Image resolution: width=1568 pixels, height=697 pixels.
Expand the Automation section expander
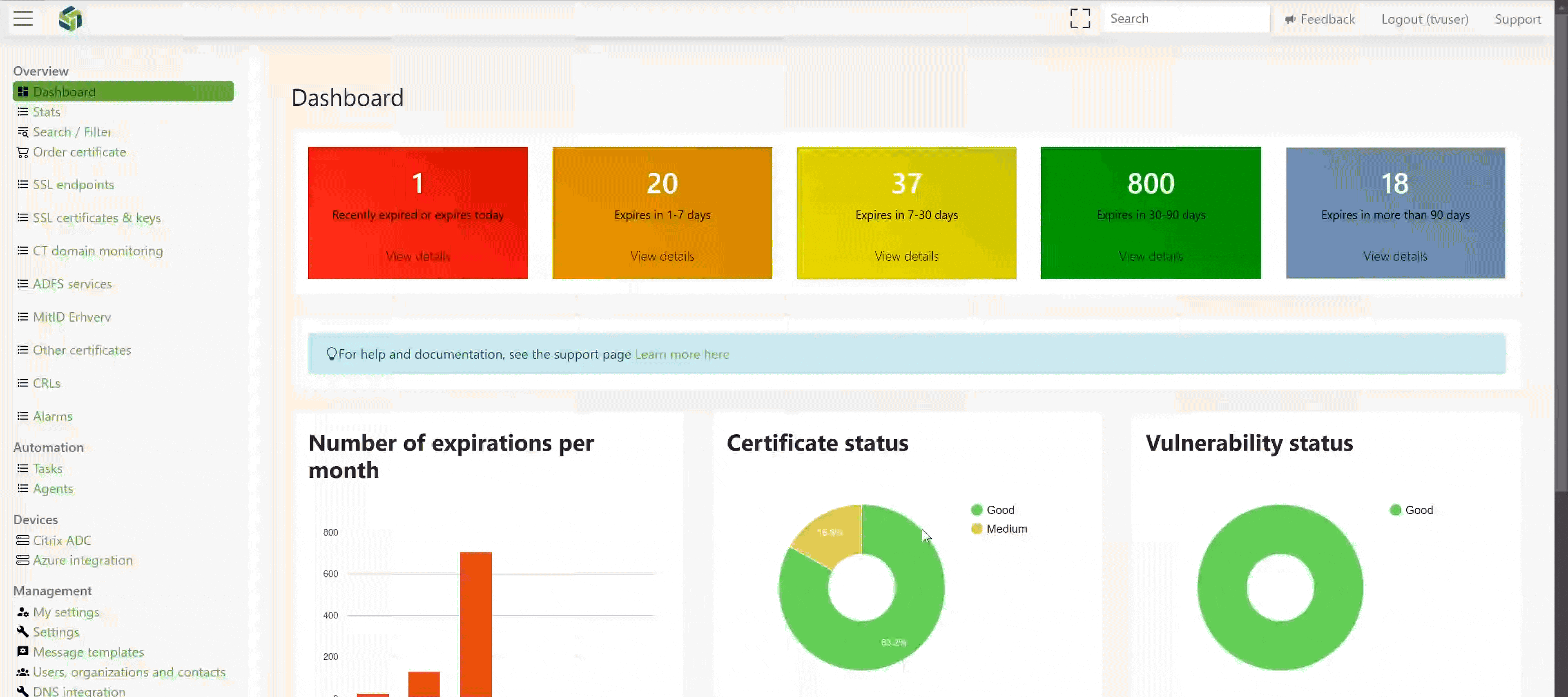click(48, 446)
